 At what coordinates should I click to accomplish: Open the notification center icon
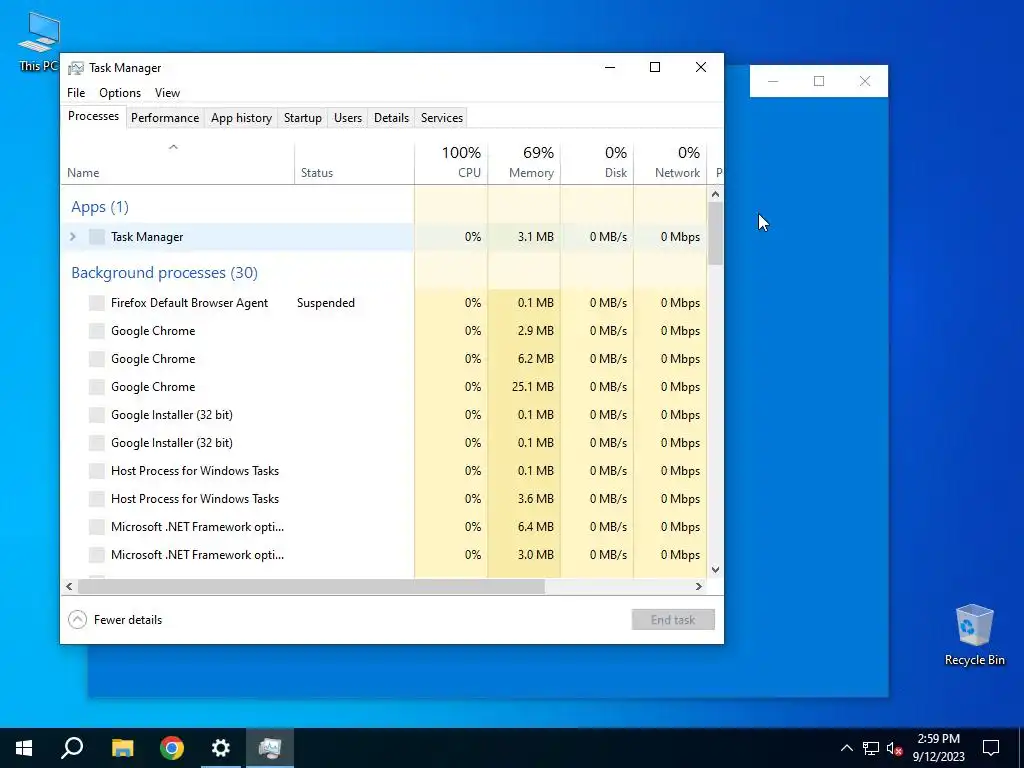991,748
